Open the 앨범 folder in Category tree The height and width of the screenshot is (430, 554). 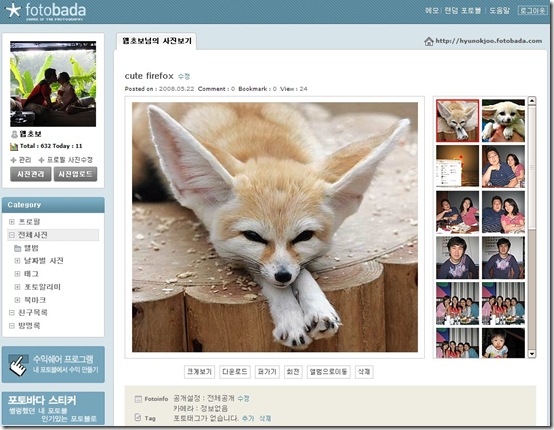(x=18, y=248)
